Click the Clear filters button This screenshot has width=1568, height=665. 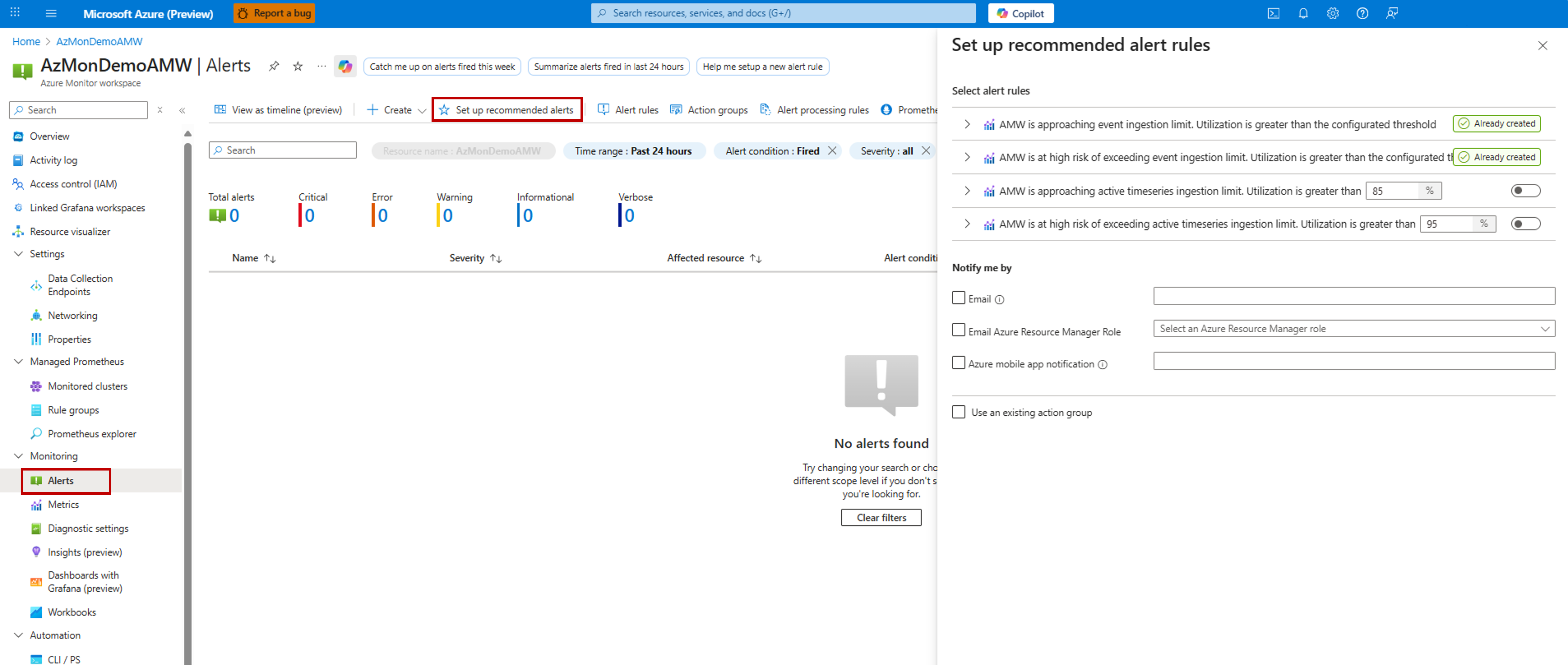881,518
